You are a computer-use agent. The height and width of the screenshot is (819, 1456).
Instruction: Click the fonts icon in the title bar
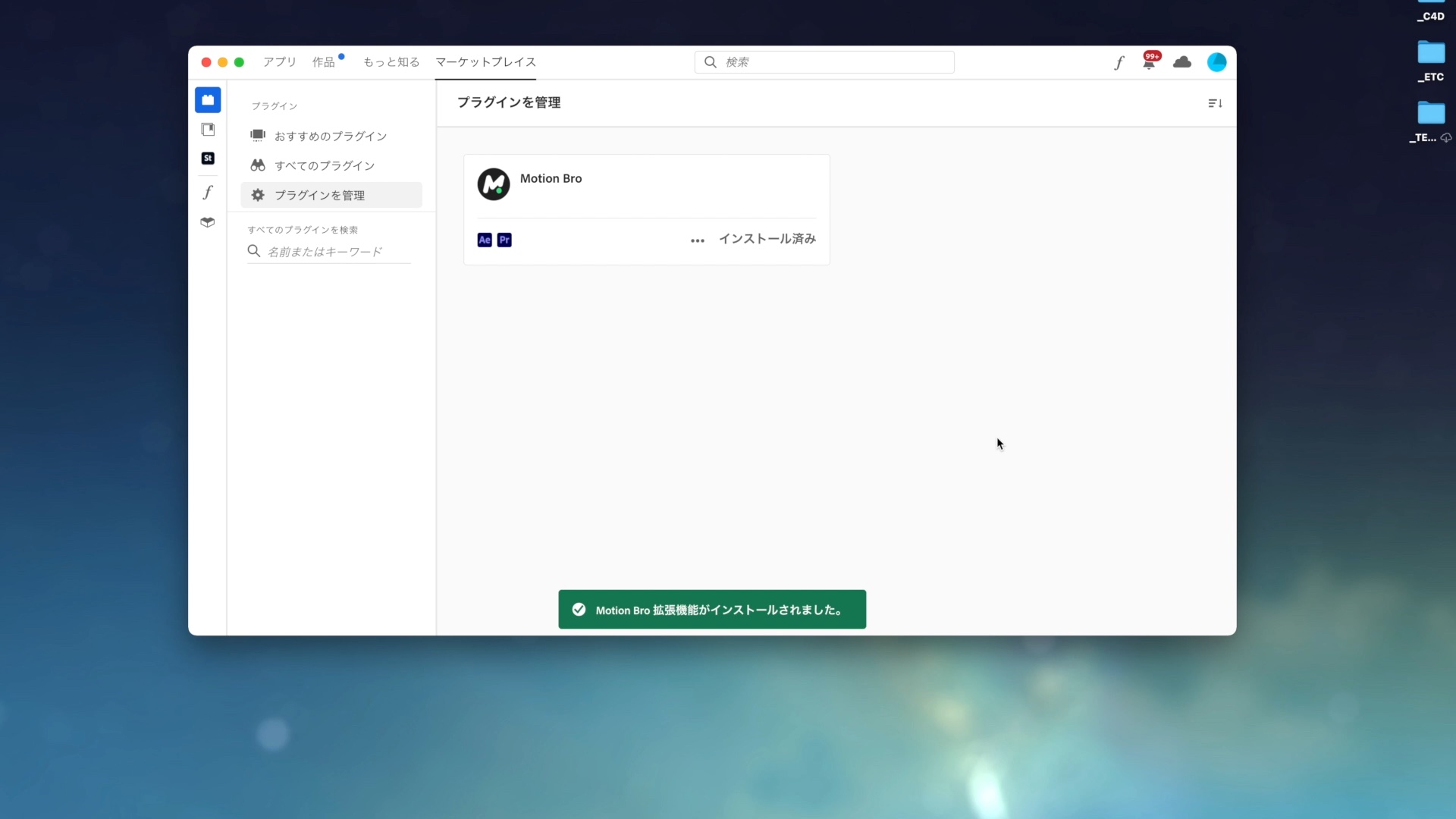pos(1119,63)
